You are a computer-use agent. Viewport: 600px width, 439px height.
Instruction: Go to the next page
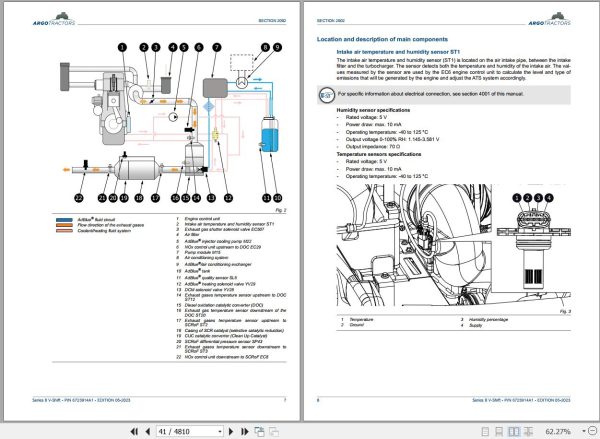231,431
